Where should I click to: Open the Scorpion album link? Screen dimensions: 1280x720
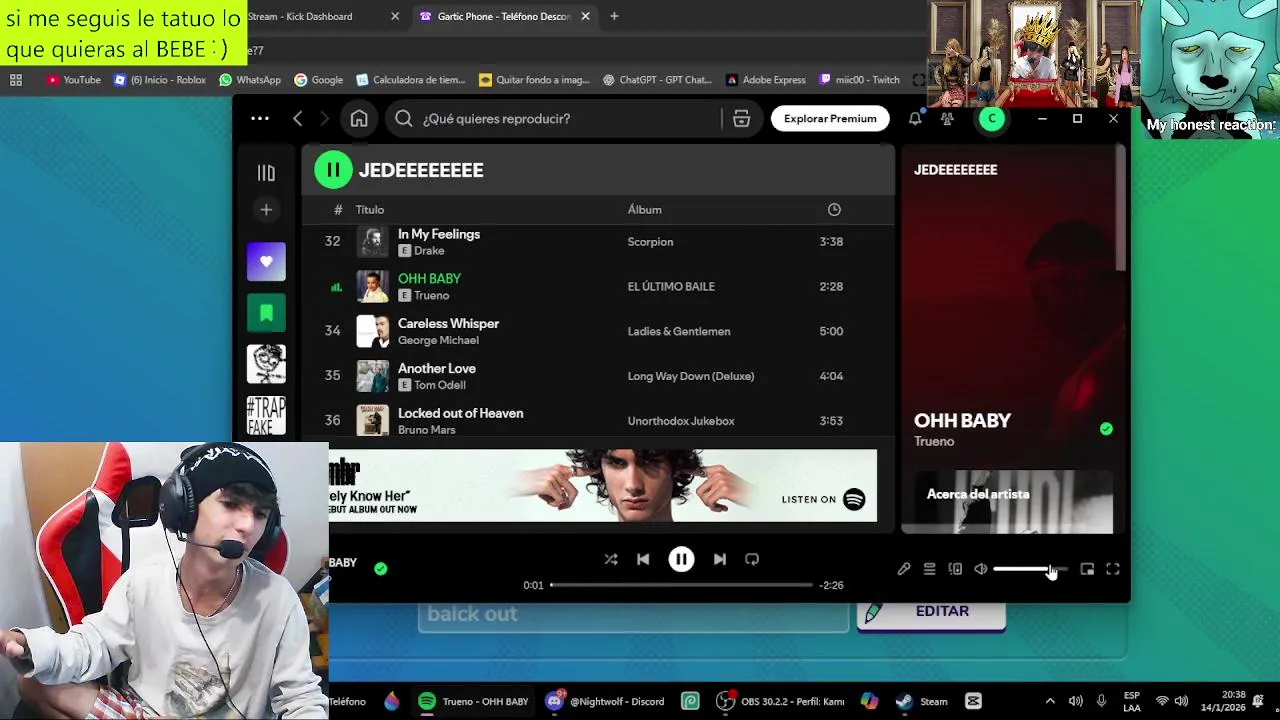650,242
